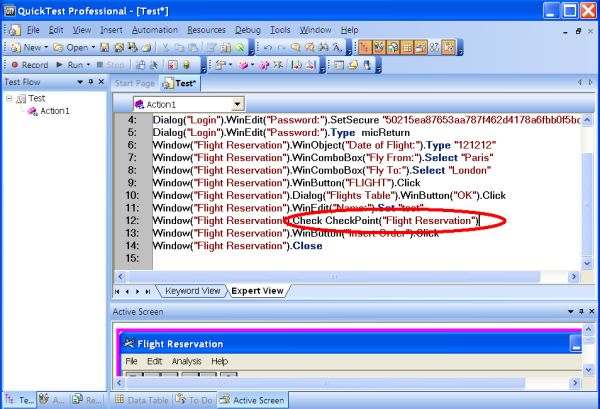600x409 pixels.
Task: Open the Debug menu
Action: coord(248,30)
